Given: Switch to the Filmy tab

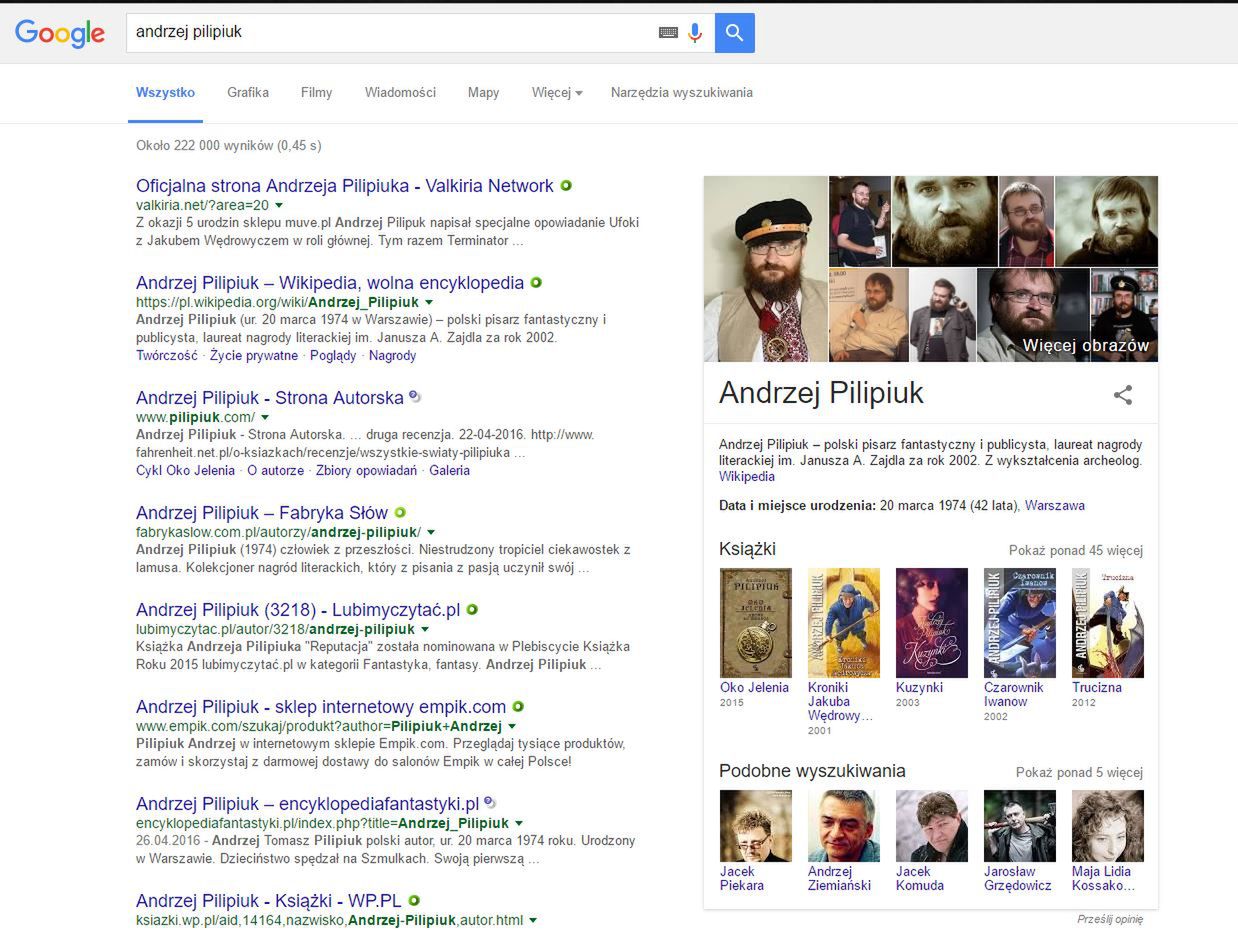Looking at the screenshot, I should pyautogui.click(x=316, y=93).
